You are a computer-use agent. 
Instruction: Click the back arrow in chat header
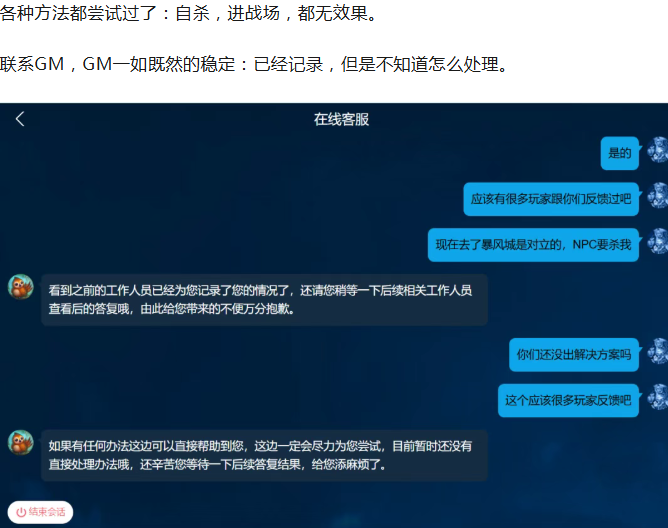click(x=20, y=119)
